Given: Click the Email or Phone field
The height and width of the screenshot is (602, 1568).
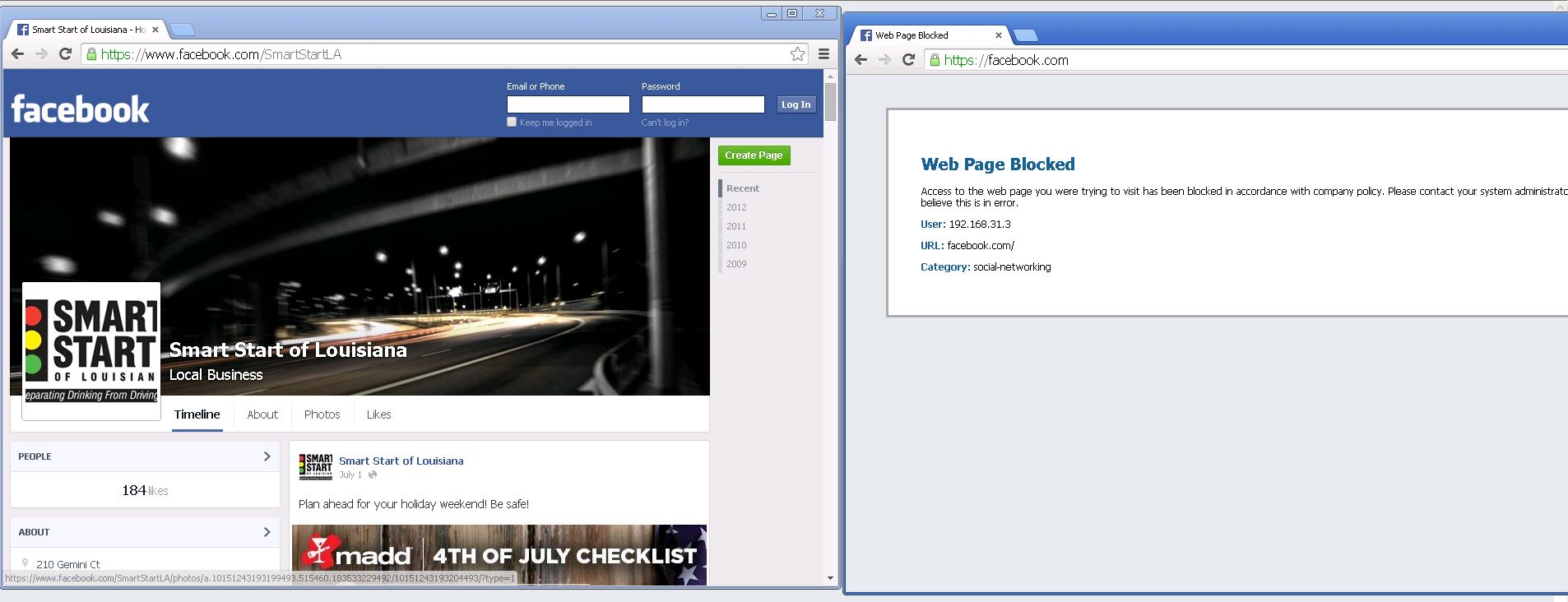Looking at the screenshot, I should pos(568,104).
